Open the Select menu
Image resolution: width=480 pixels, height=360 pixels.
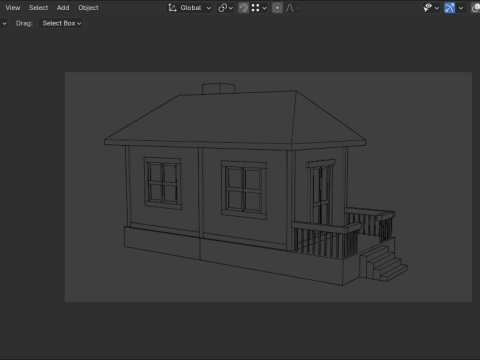pos(38,8)
